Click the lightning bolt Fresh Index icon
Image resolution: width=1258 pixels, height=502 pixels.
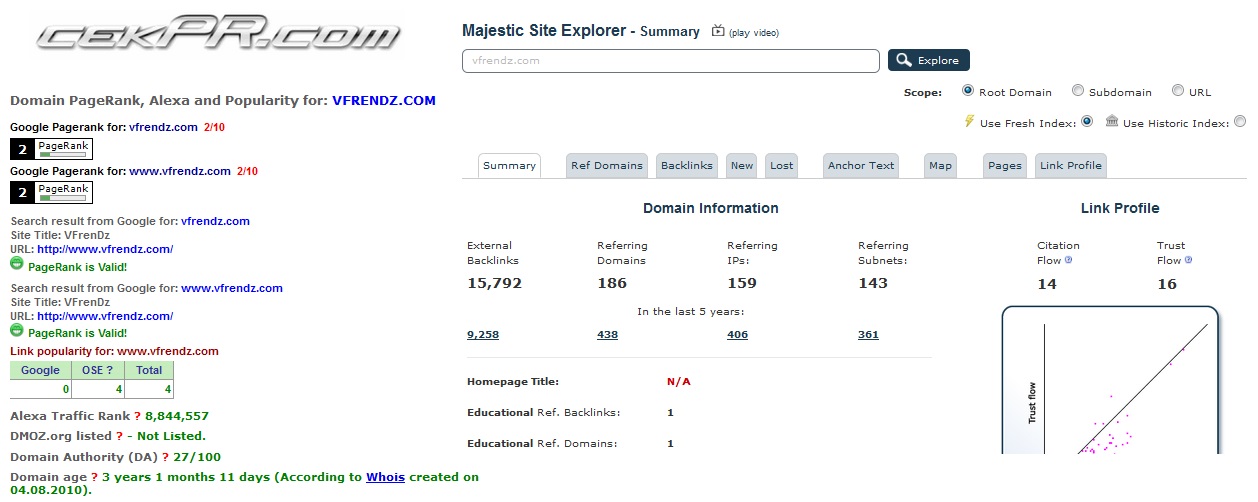(x=969, y=121)
